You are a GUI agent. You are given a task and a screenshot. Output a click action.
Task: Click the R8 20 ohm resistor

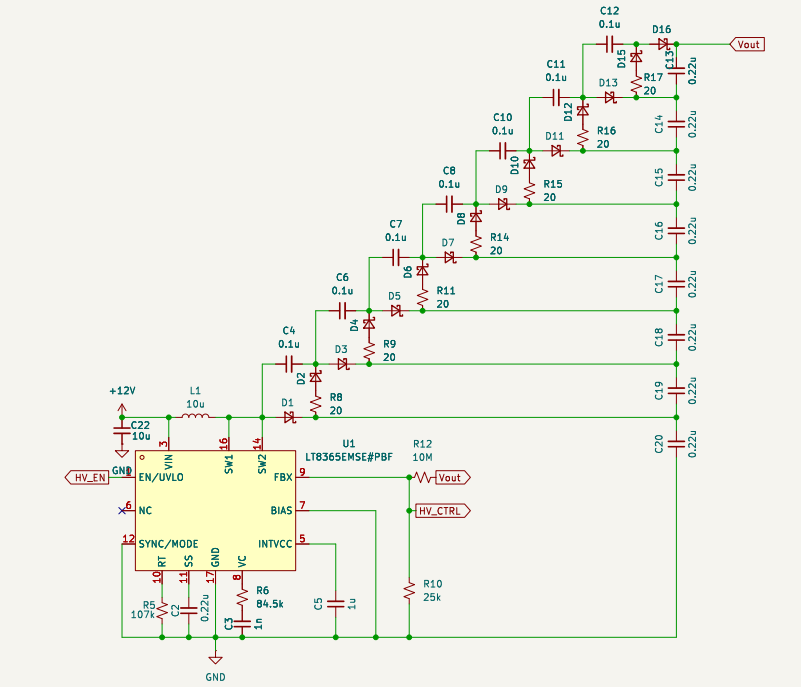click(316, 403)
